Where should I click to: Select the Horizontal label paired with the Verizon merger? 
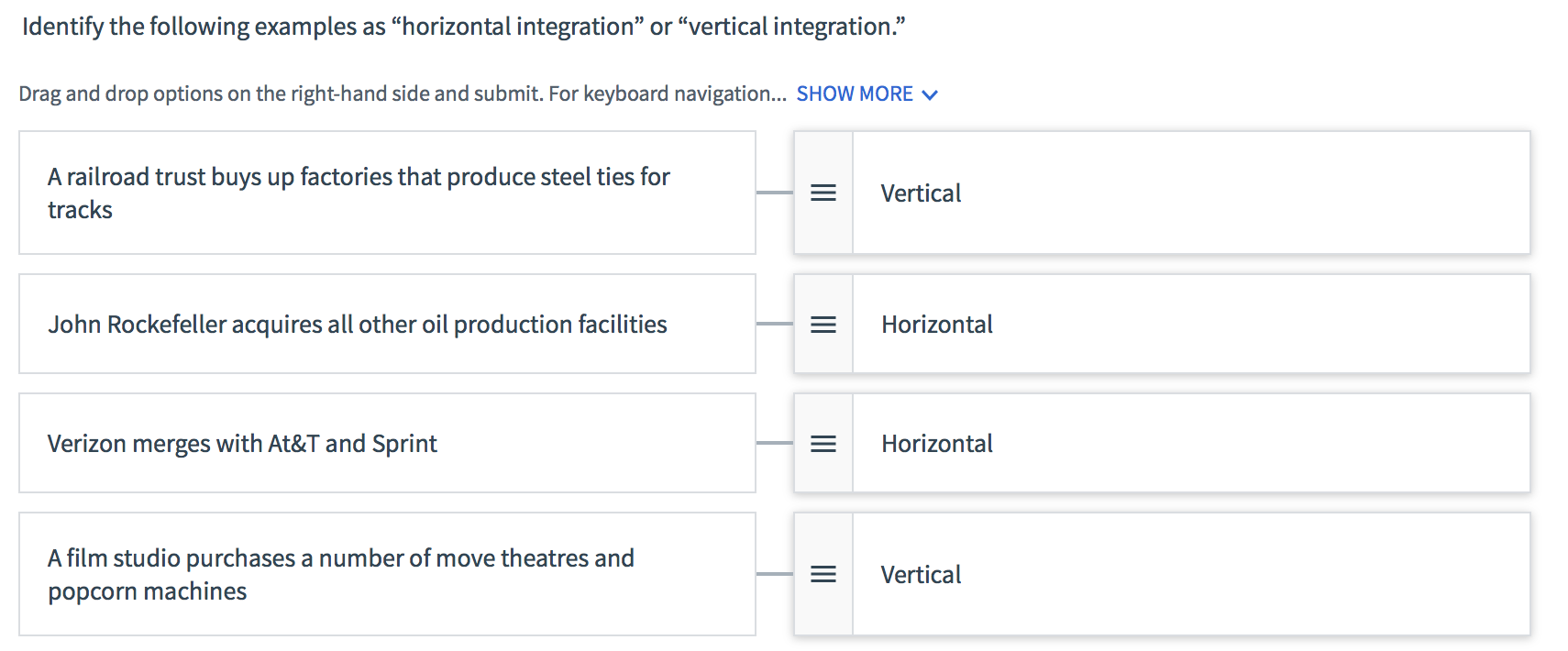[x=936, y=444]
